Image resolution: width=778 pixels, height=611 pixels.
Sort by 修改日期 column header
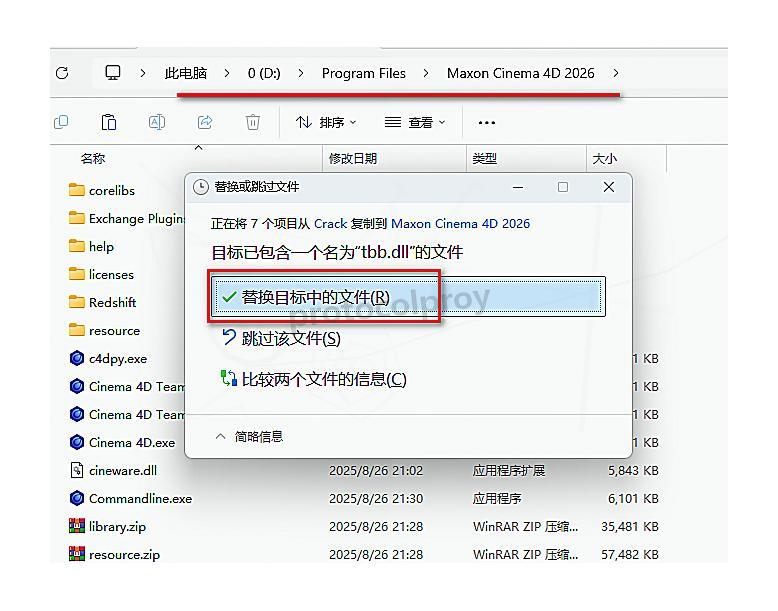click(353, 159)
